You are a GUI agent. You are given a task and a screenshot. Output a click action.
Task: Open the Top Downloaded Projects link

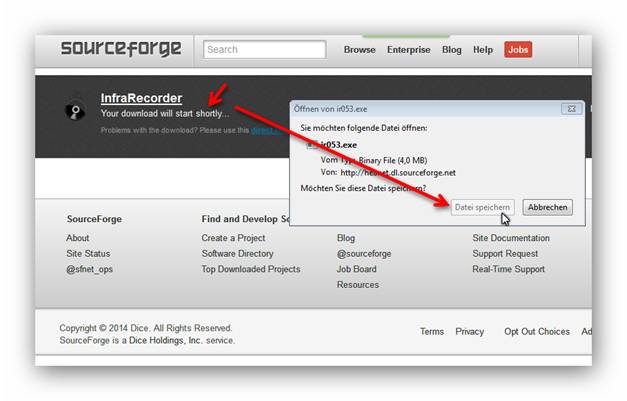pyautogui.click(x=251, y=269)
